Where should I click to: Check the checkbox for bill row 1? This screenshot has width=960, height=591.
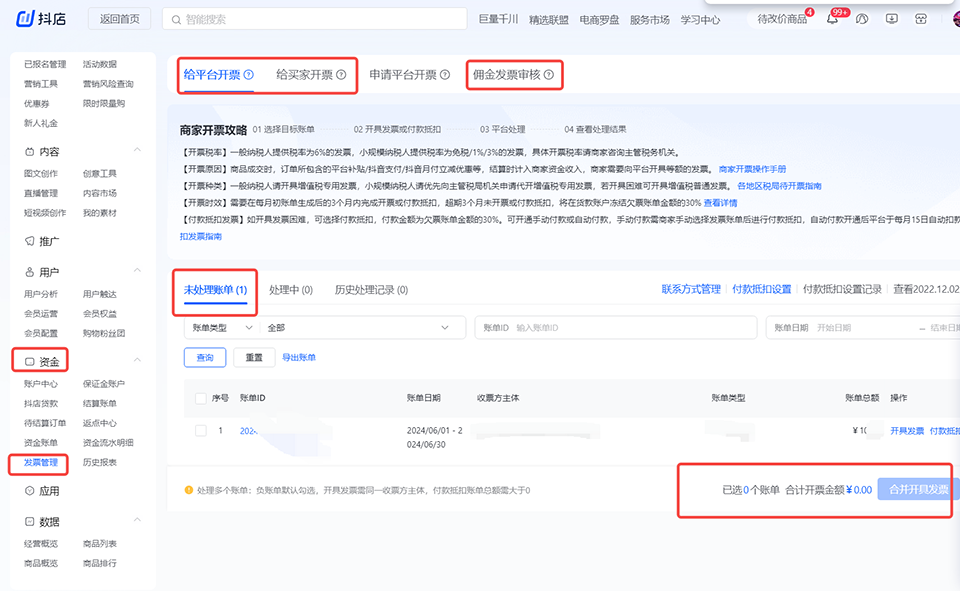[200, 431]
